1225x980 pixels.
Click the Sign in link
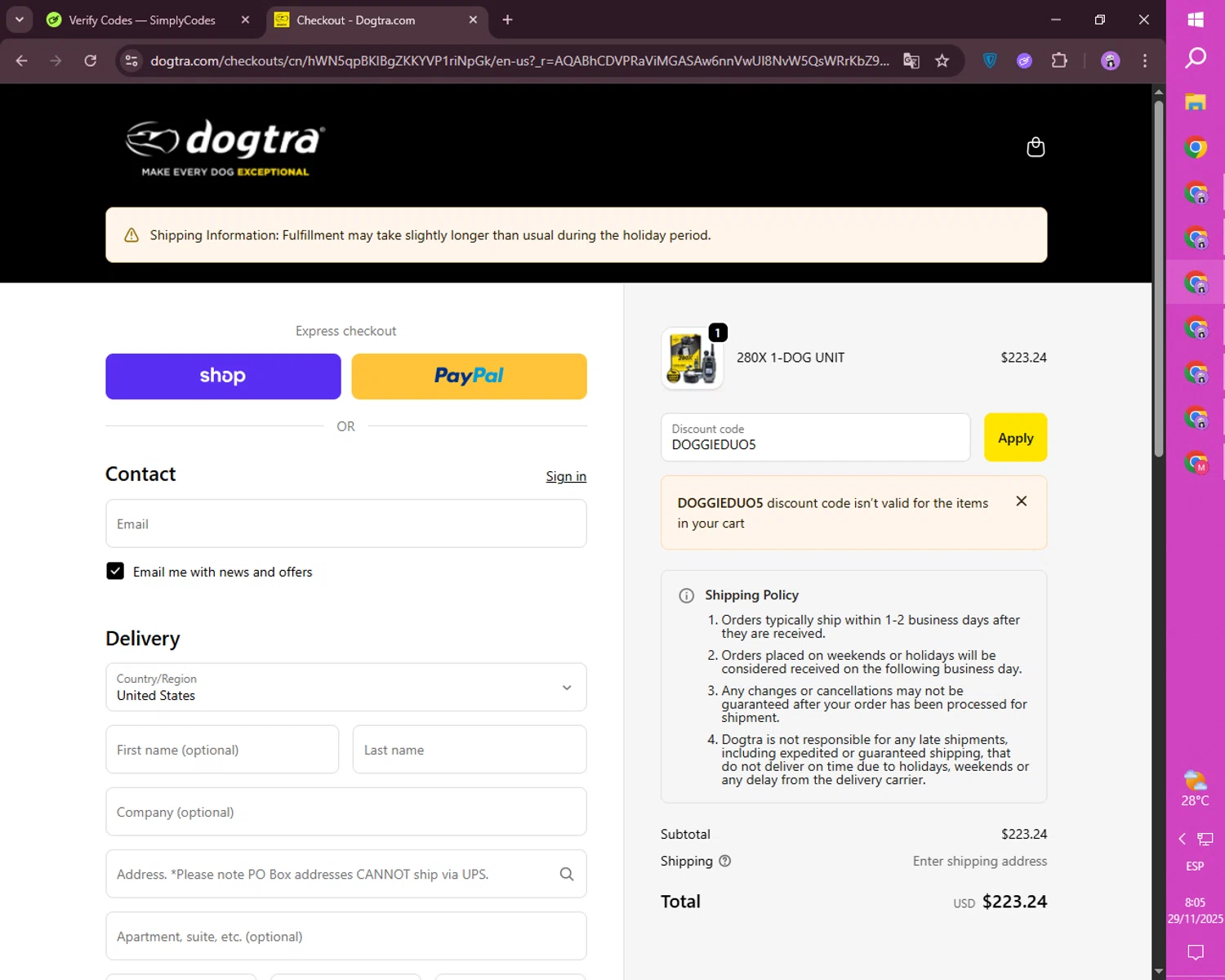566,476
